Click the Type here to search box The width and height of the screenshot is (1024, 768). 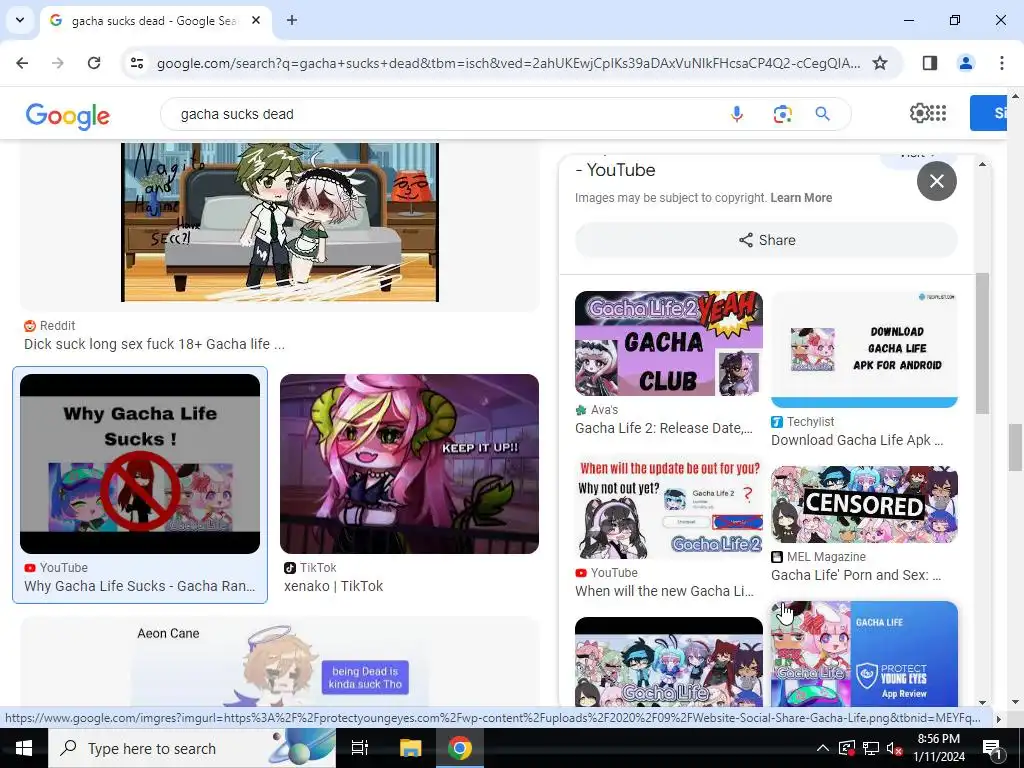192,748
